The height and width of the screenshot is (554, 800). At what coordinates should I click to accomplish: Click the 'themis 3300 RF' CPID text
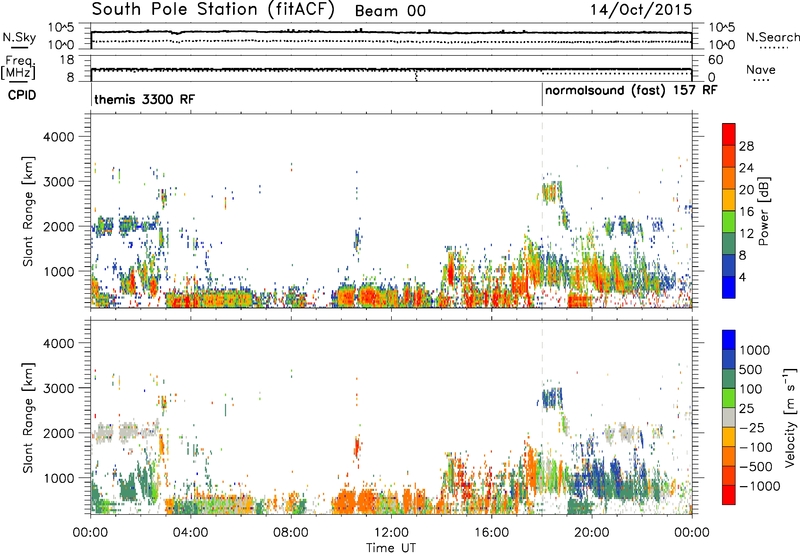point(144,99)
